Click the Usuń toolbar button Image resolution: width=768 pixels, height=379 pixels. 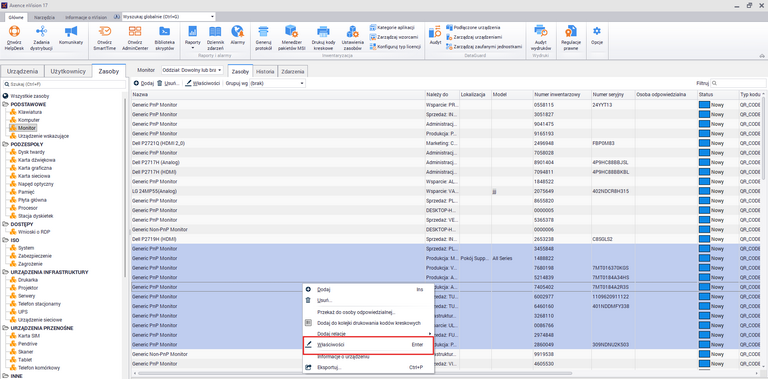pos(169,83)
